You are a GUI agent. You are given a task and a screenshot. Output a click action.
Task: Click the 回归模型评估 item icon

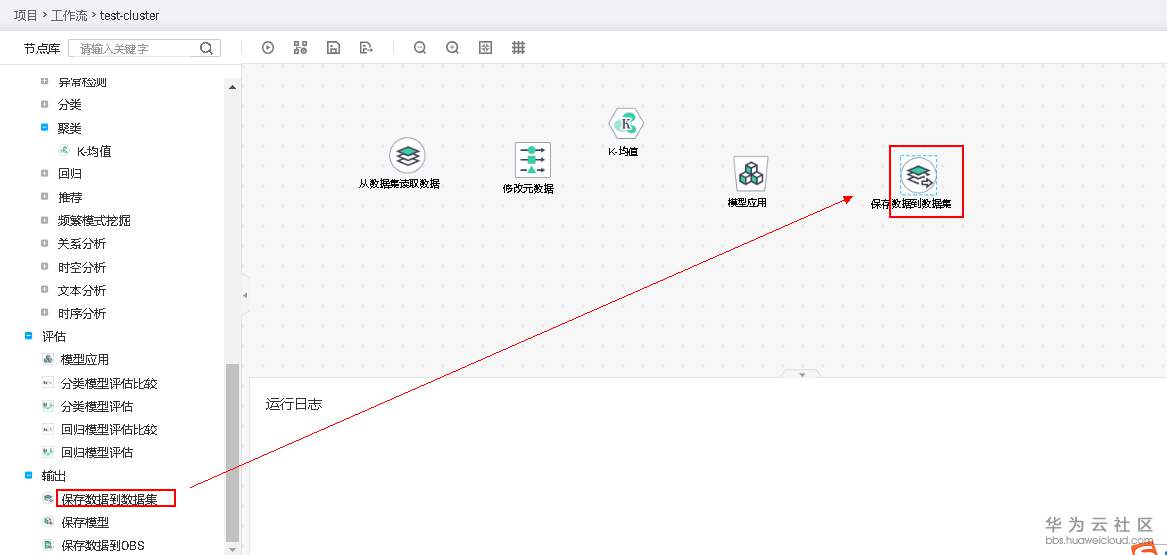(x=48, y=452)
